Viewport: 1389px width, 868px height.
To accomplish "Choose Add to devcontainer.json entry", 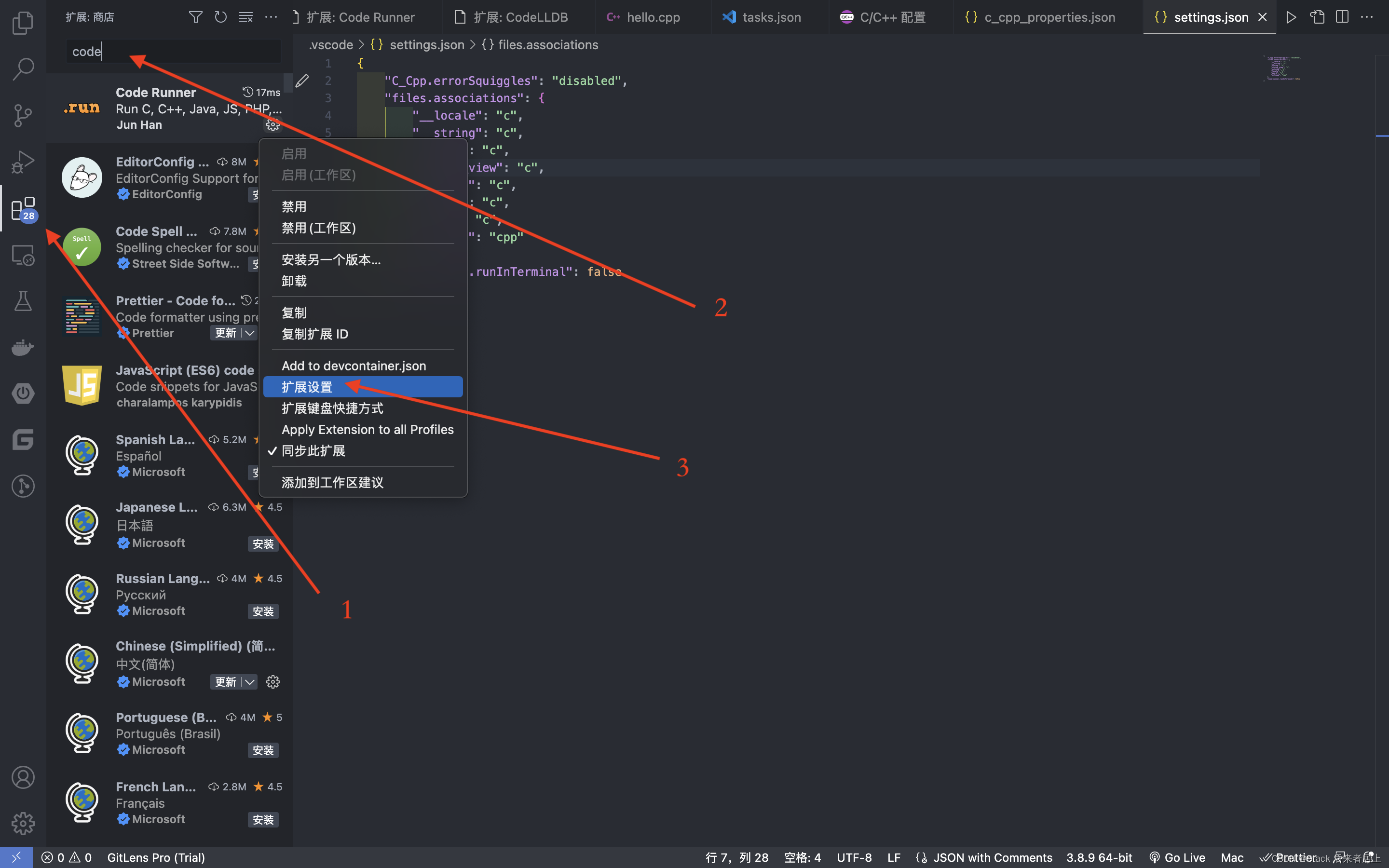I will [x=363, y=366].
